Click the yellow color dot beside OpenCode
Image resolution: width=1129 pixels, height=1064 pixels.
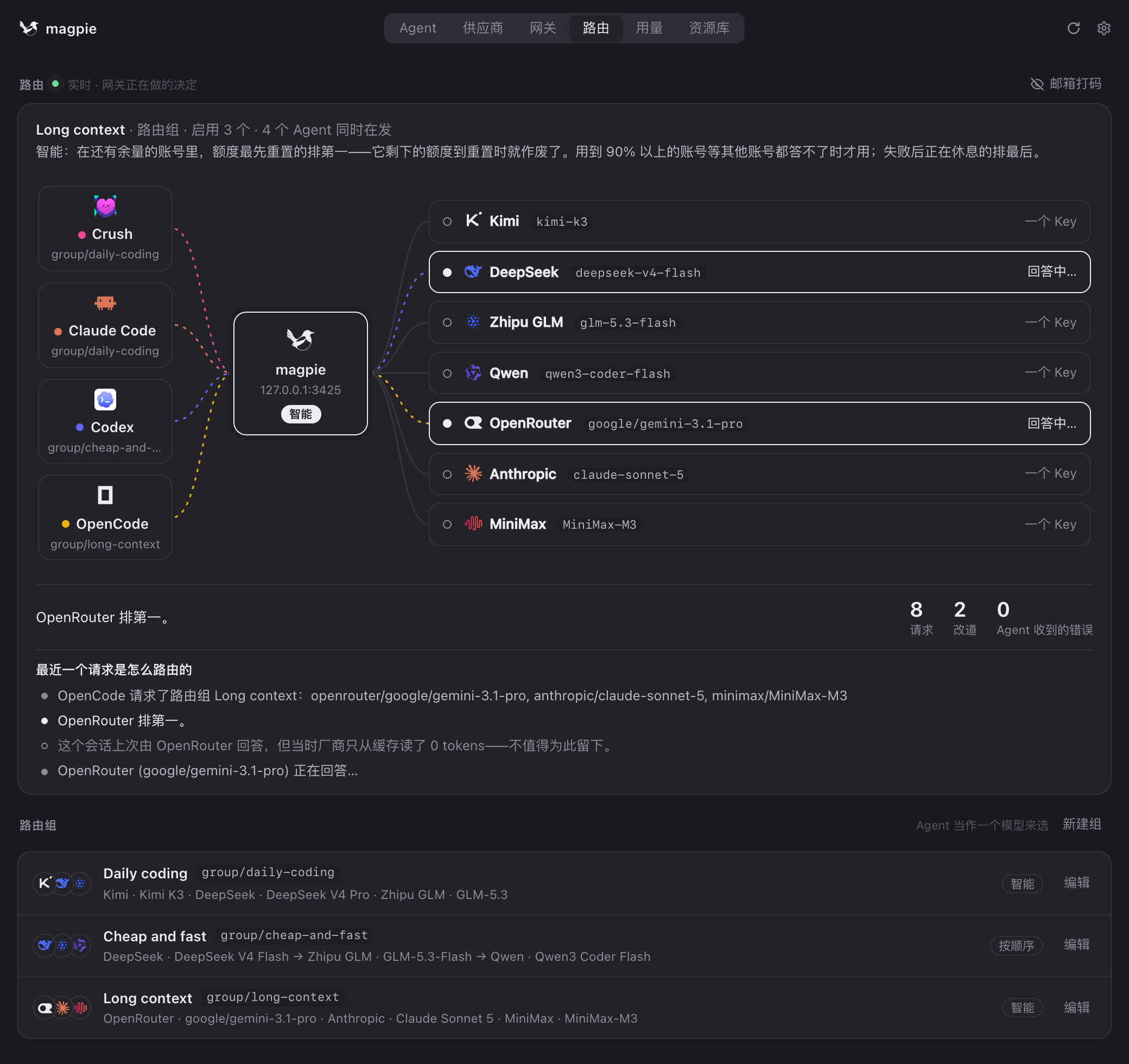[x=65, y=524]
